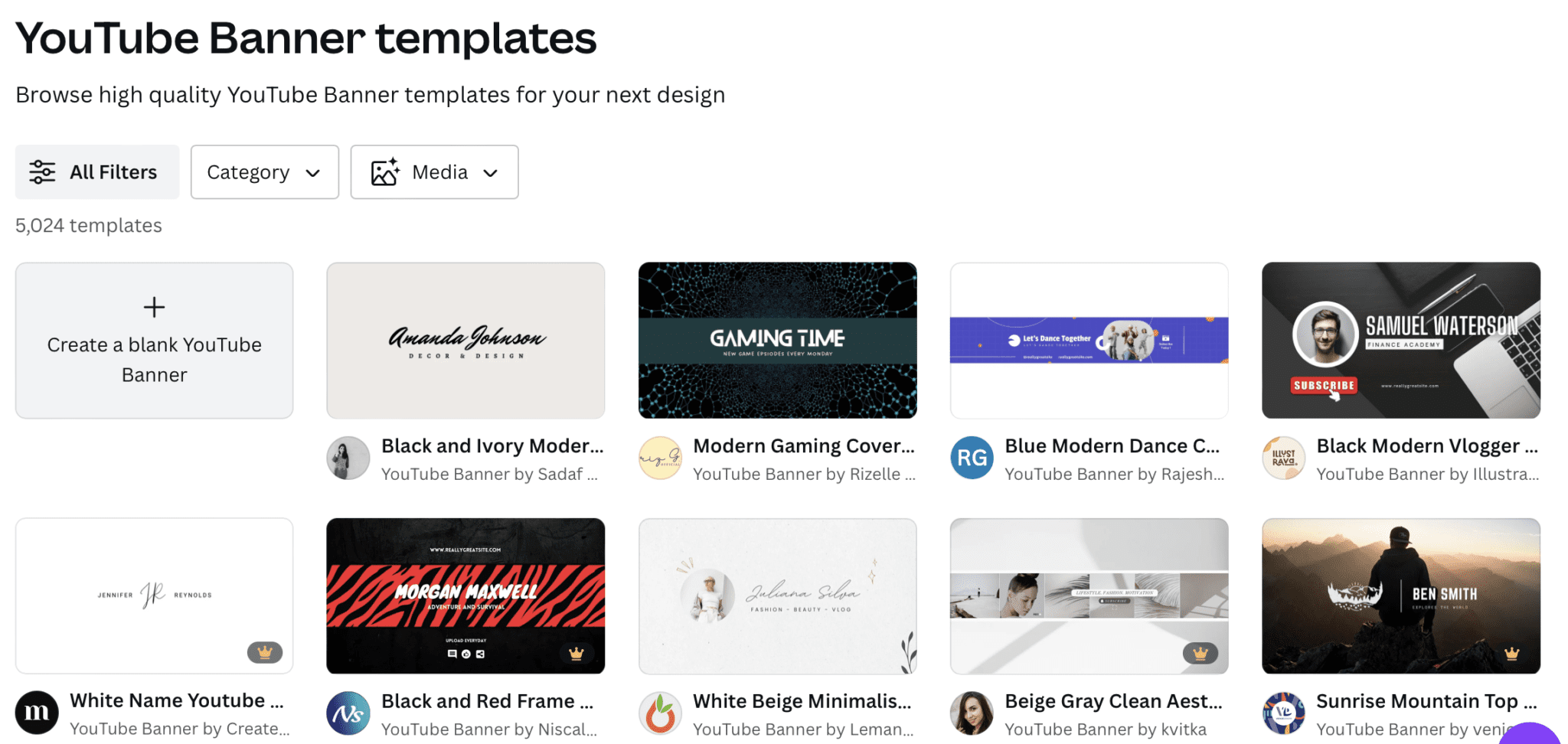Open the Gaming Time template thumbnail
1568x744 pixels.
point(777,341)
